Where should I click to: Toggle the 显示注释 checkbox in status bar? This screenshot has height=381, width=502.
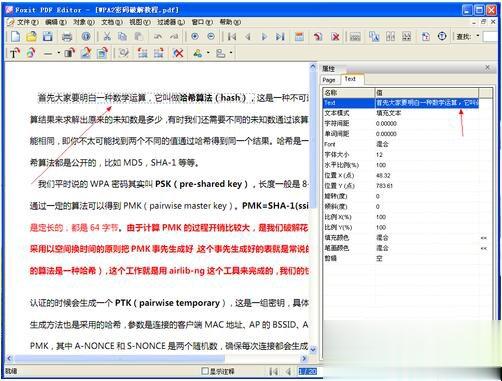205,371
